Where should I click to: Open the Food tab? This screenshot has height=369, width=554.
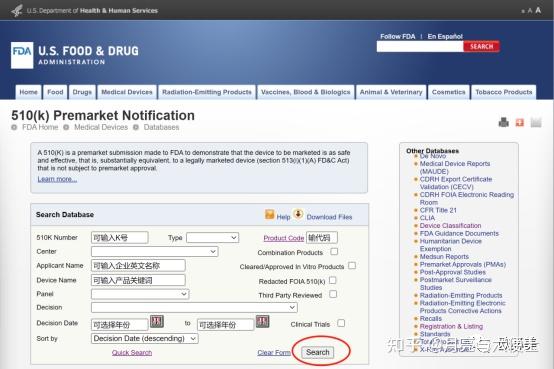tap(55, 92)
